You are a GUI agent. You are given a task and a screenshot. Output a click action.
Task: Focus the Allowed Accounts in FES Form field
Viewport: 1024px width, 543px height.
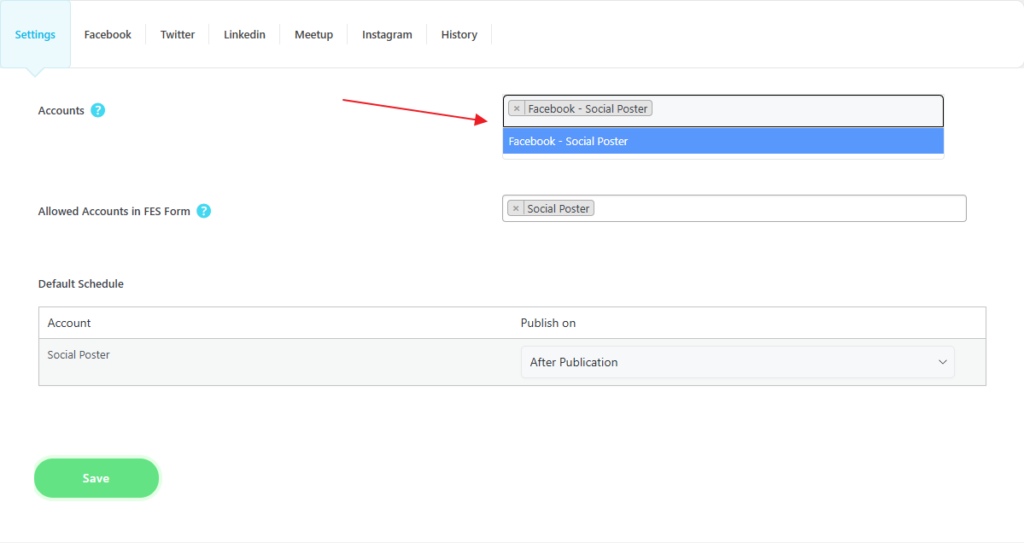coord(780,209)
